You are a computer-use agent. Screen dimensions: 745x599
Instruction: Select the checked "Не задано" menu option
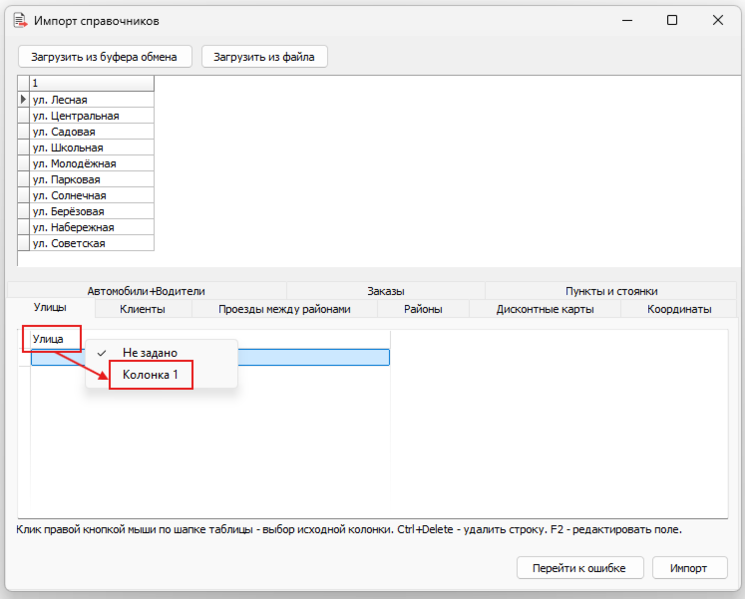(150, 353)
